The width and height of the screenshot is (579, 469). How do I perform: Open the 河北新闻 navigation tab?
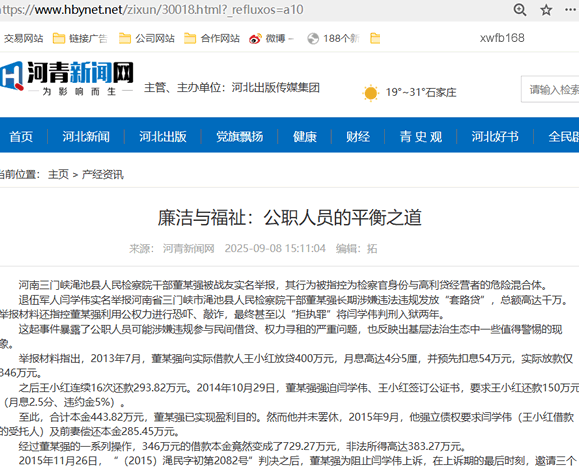click(x=86, y=137)
